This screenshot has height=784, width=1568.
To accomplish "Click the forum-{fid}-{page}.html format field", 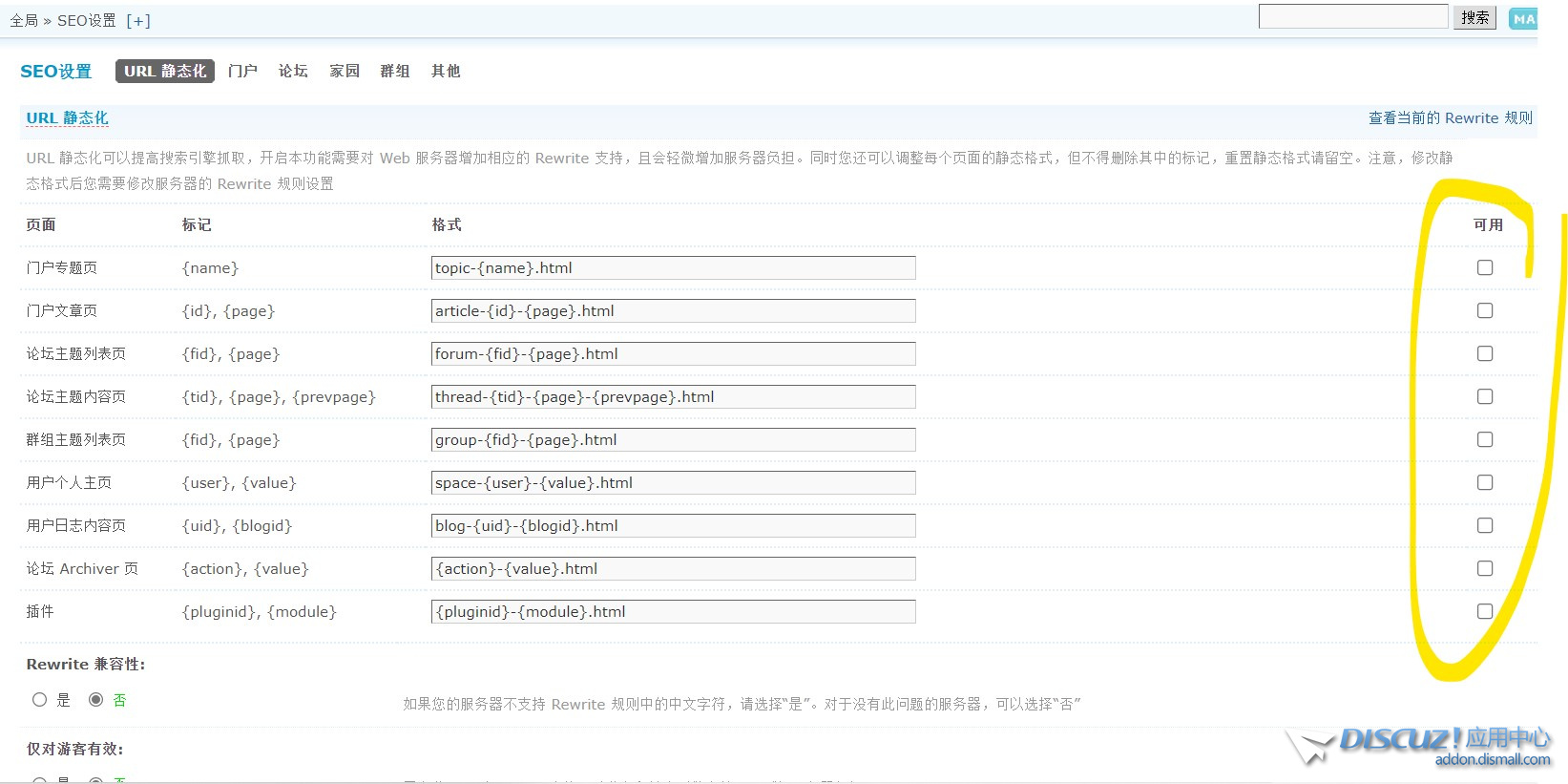I will pos(673,354).
